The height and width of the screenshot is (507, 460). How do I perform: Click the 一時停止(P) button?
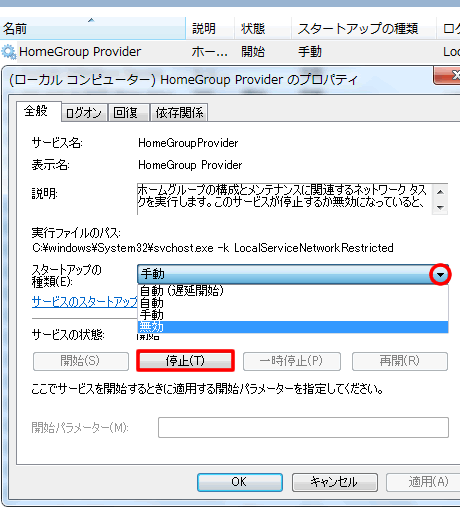click(292, 361)
